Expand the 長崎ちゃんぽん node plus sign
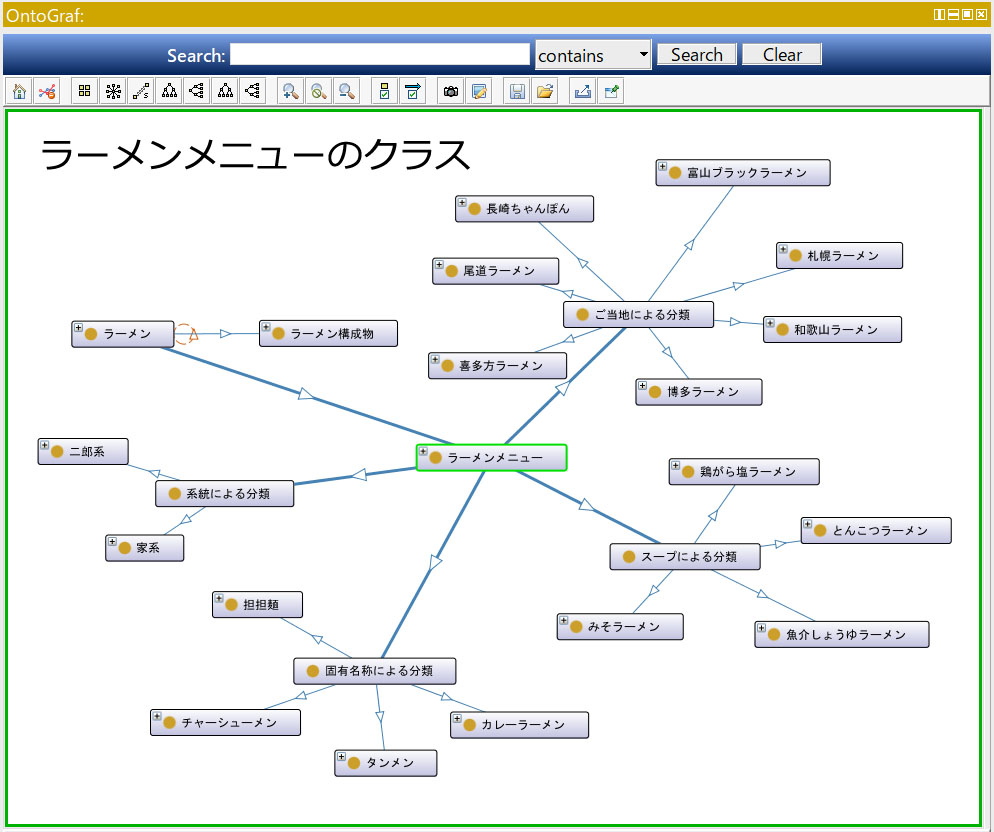Image resolution: width=994 pixels, height=832 pixels. (x=462, y=203)
